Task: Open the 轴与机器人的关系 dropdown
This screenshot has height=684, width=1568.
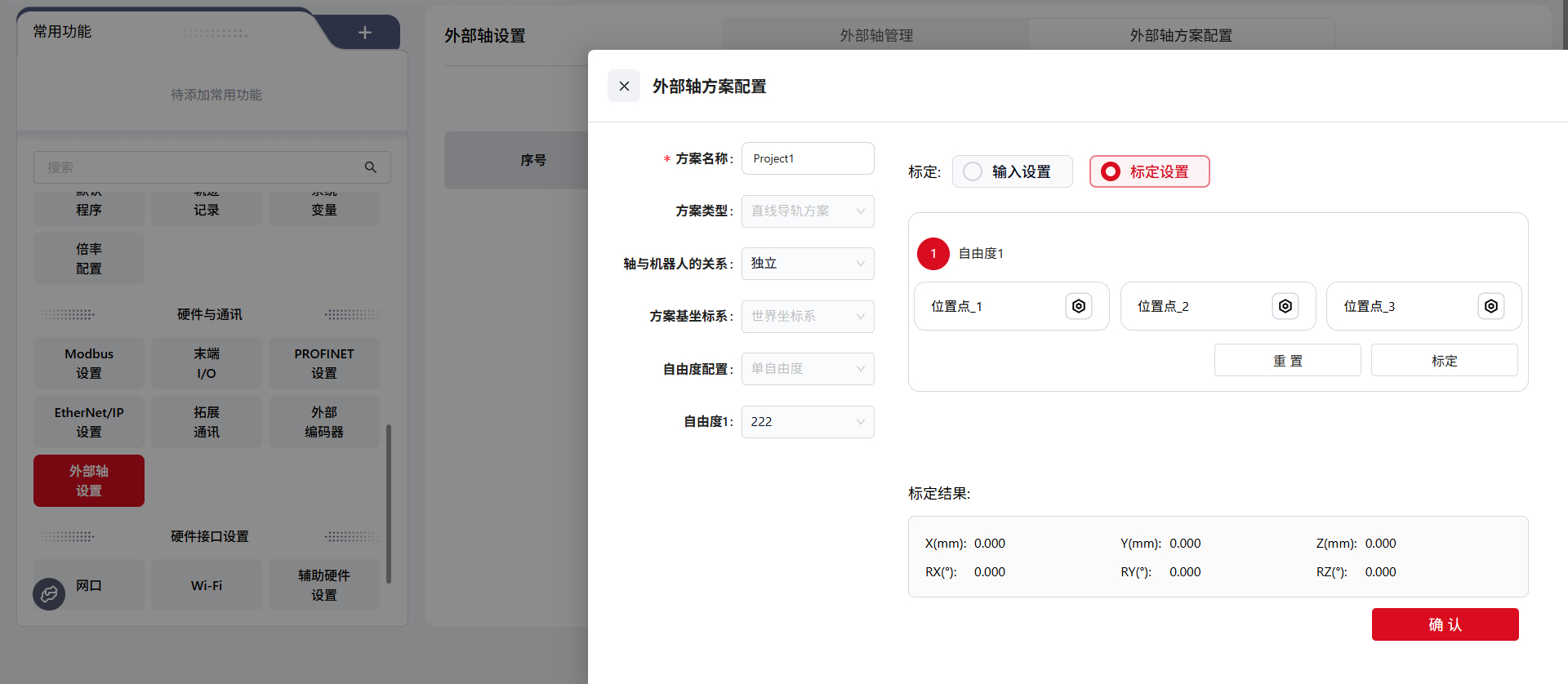Action: coord(807,264)
